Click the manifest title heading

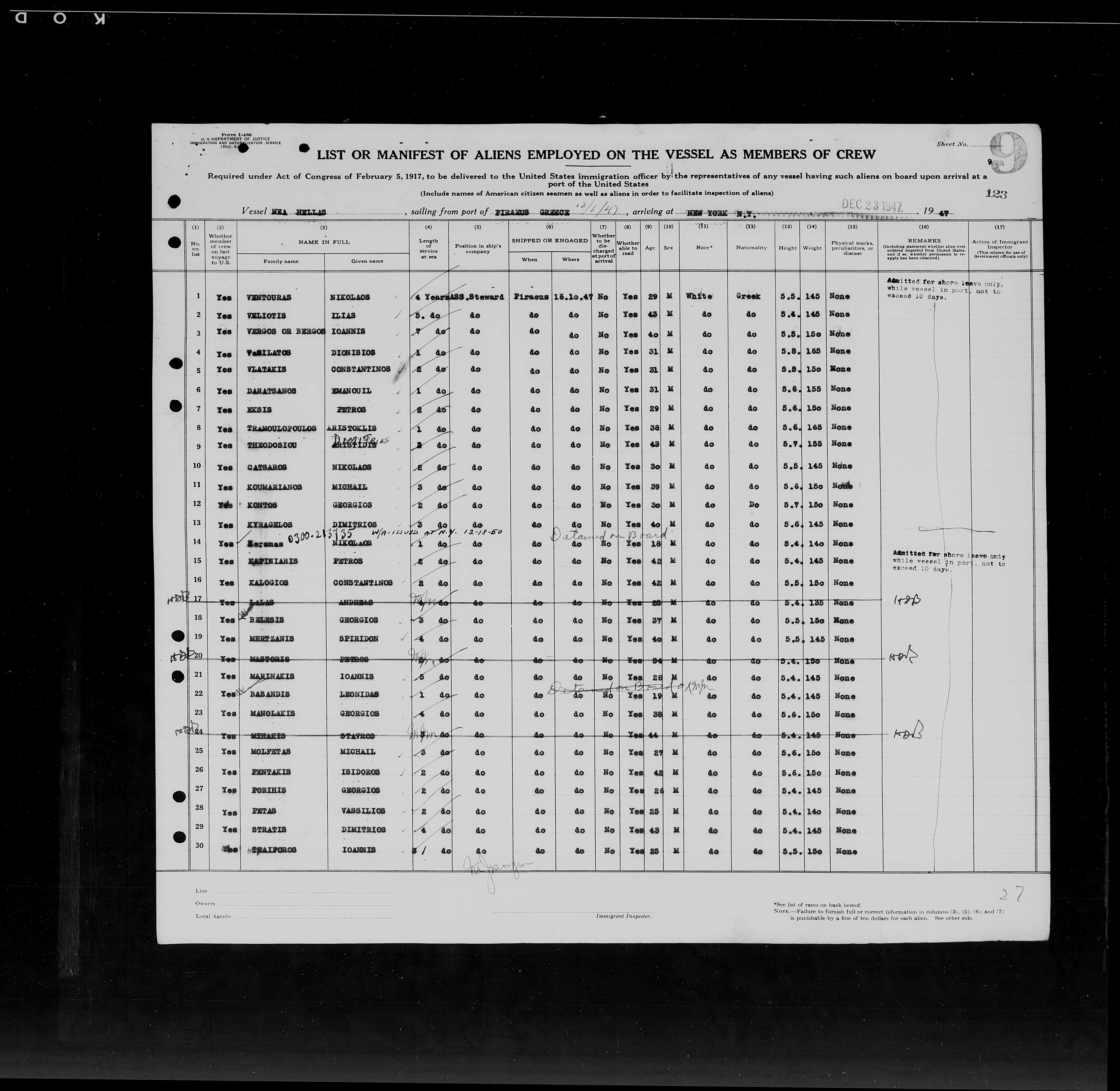[596, 155]
